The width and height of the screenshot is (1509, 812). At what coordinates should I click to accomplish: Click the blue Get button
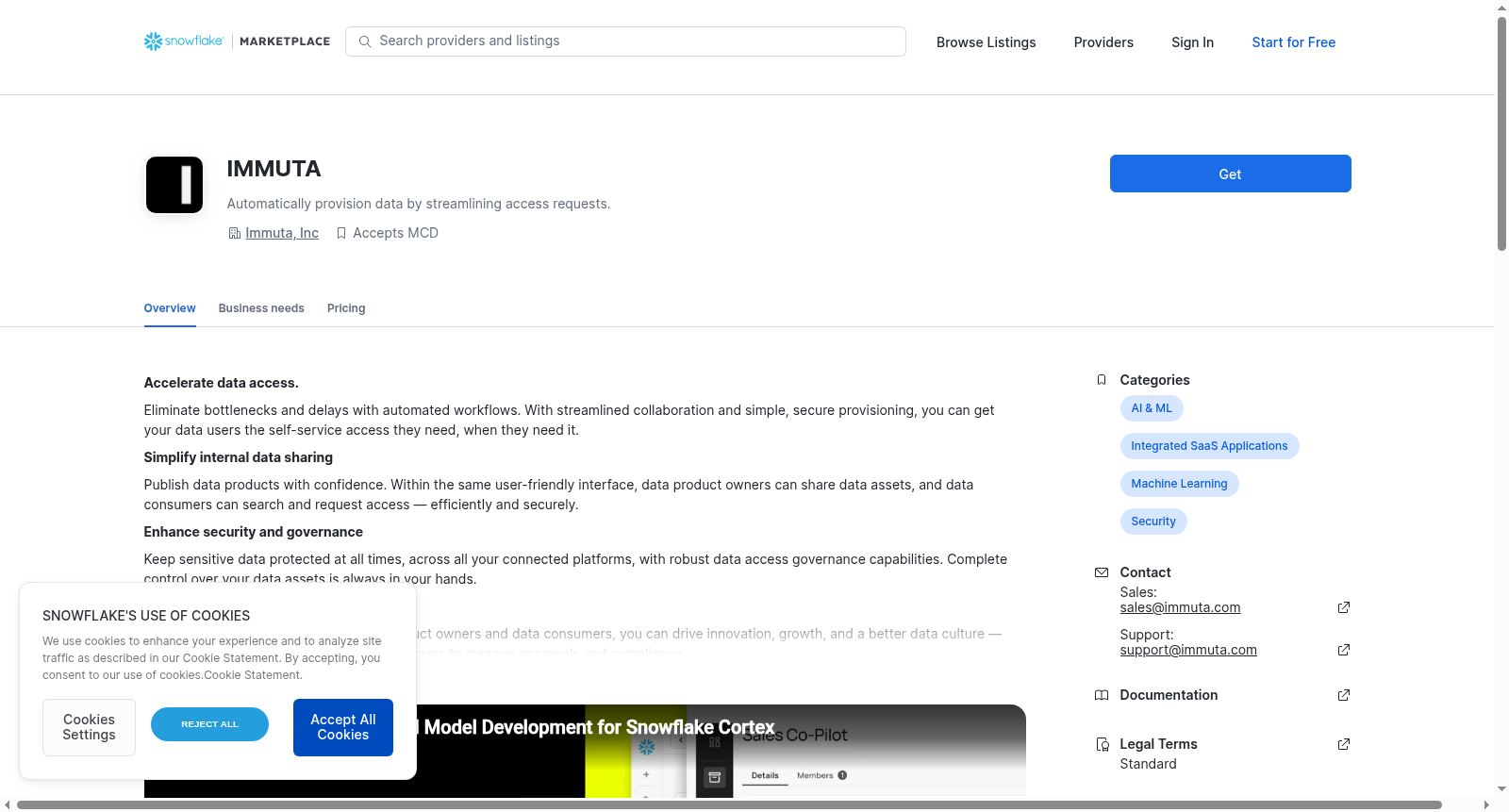[x=1231, y=174]
